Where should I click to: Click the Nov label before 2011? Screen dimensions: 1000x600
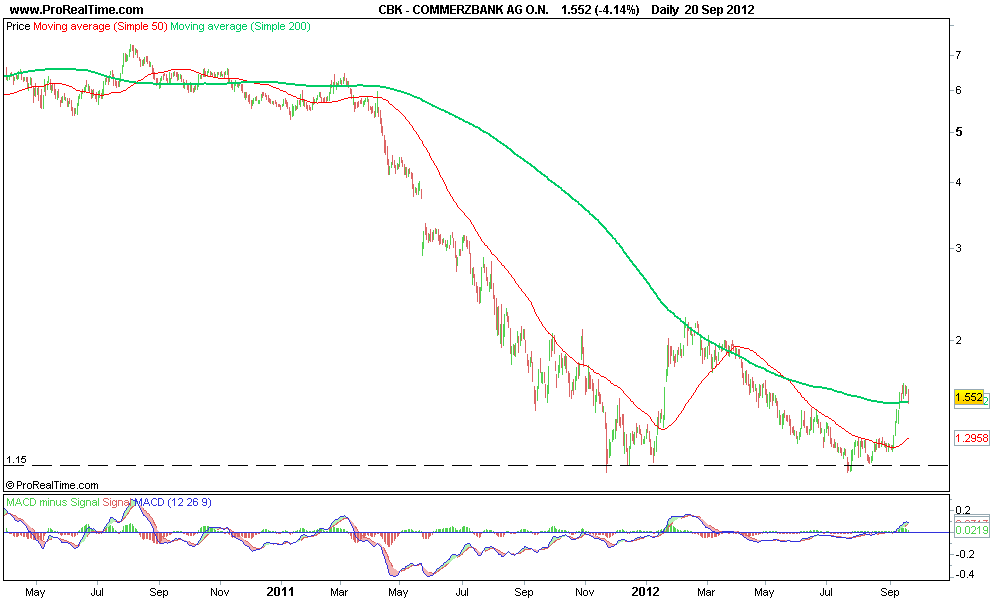[219, 592]
